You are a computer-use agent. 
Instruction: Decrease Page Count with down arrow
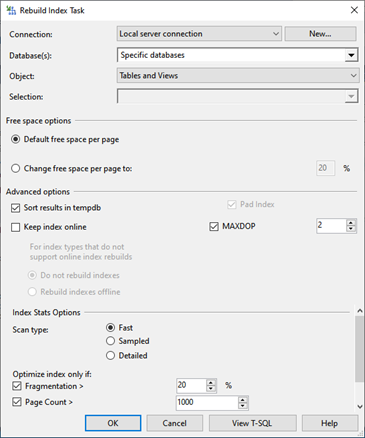(x=243, y=406)
